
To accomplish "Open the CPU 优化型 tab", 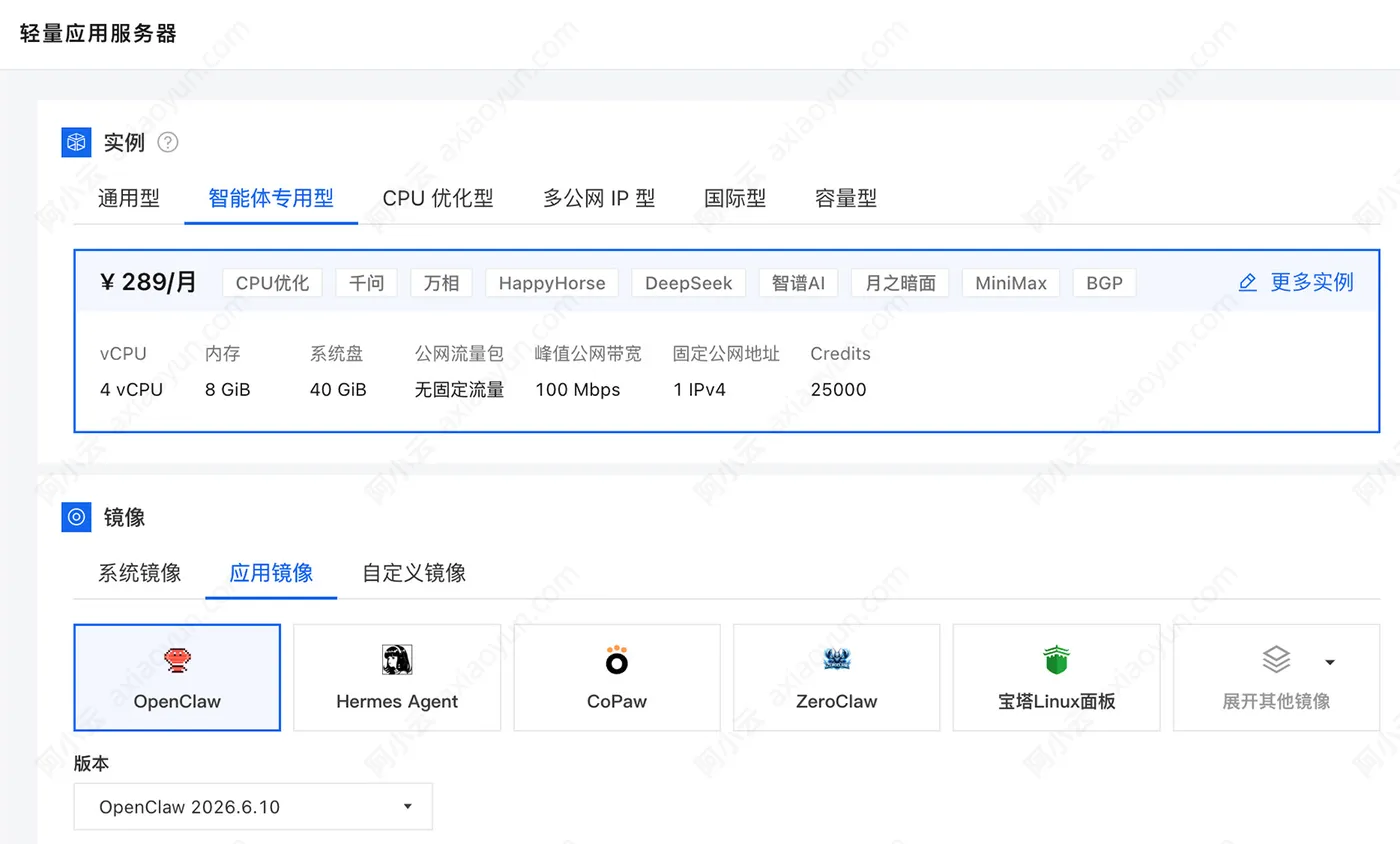I will pyautogui.click(x=438, y=198).
